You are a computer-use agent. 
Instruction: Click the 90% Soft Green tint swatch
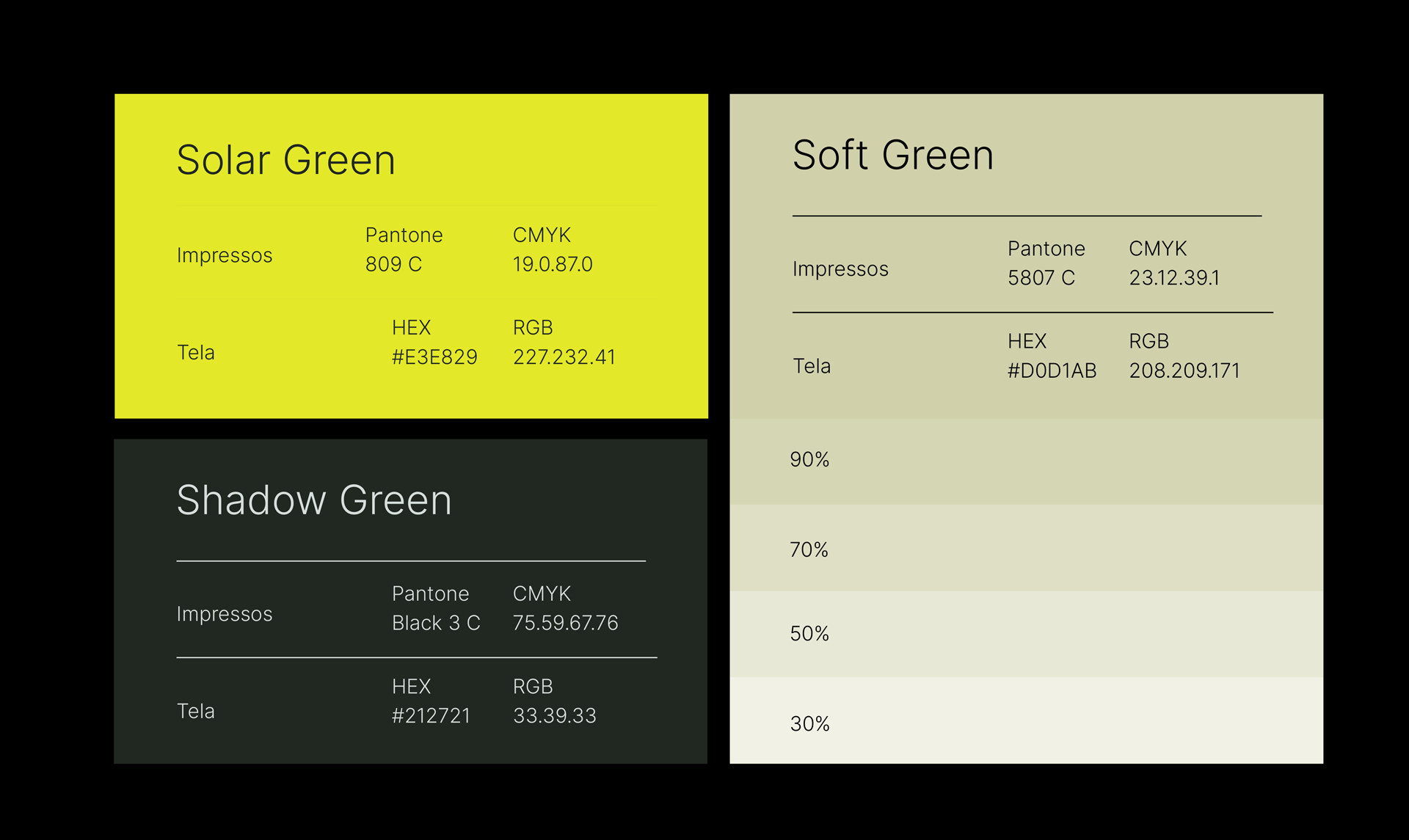tap(1026, 461)
